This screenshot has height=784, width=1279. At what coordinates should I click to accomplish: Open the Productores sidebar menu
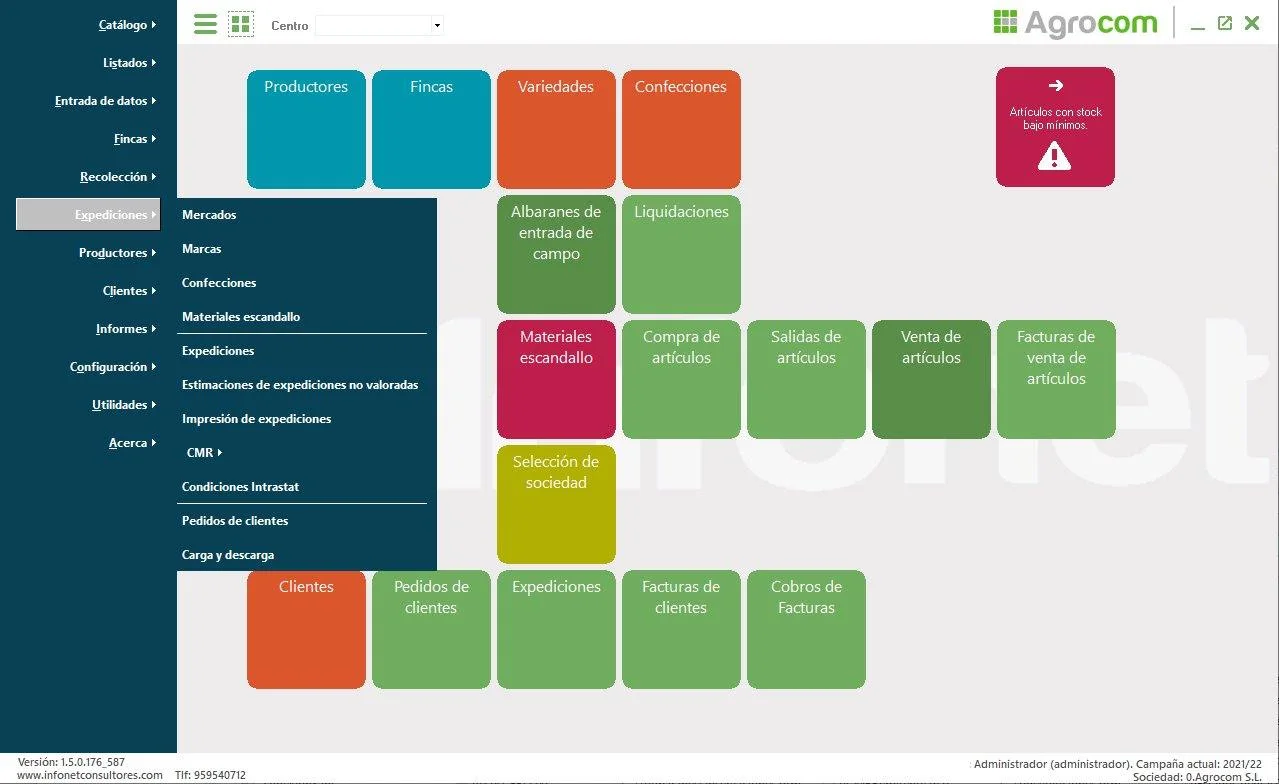[118, 253]
